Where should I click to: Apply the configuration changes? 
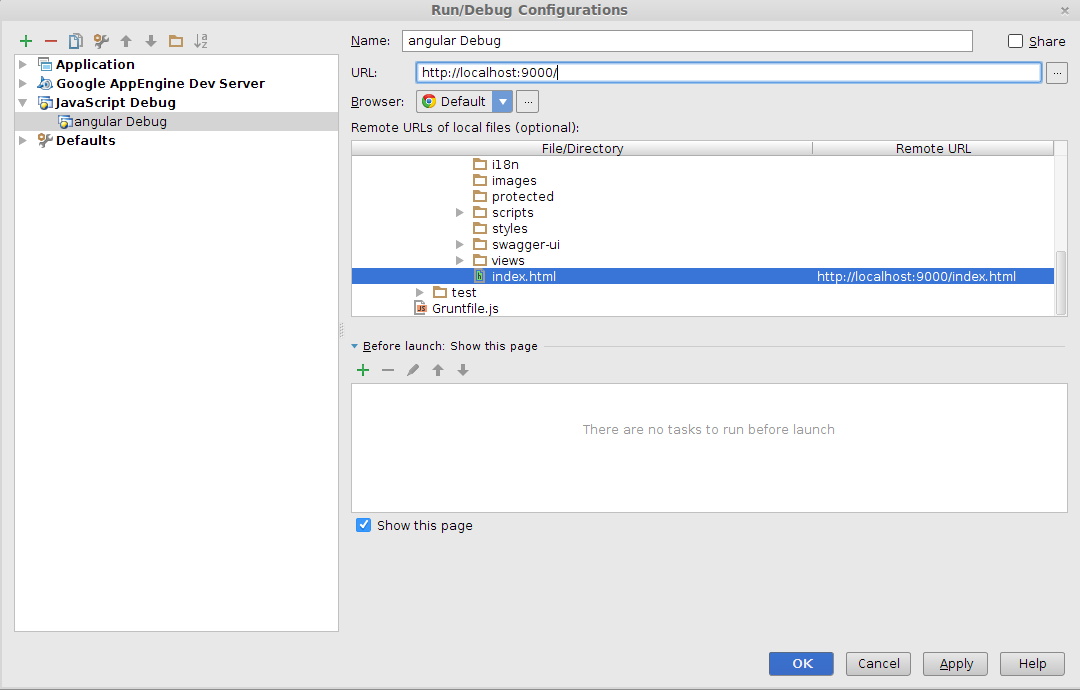(x=954, y=663)
